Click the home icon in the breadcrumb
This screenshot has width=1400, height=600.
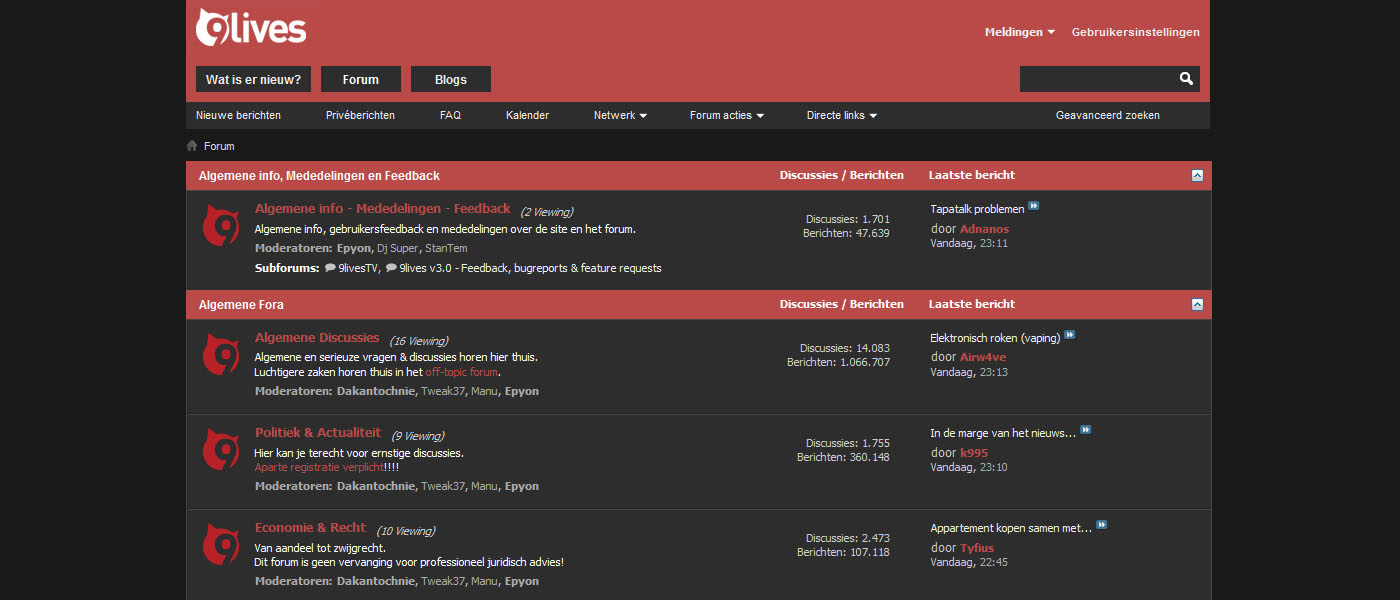(x=191, y=145)
